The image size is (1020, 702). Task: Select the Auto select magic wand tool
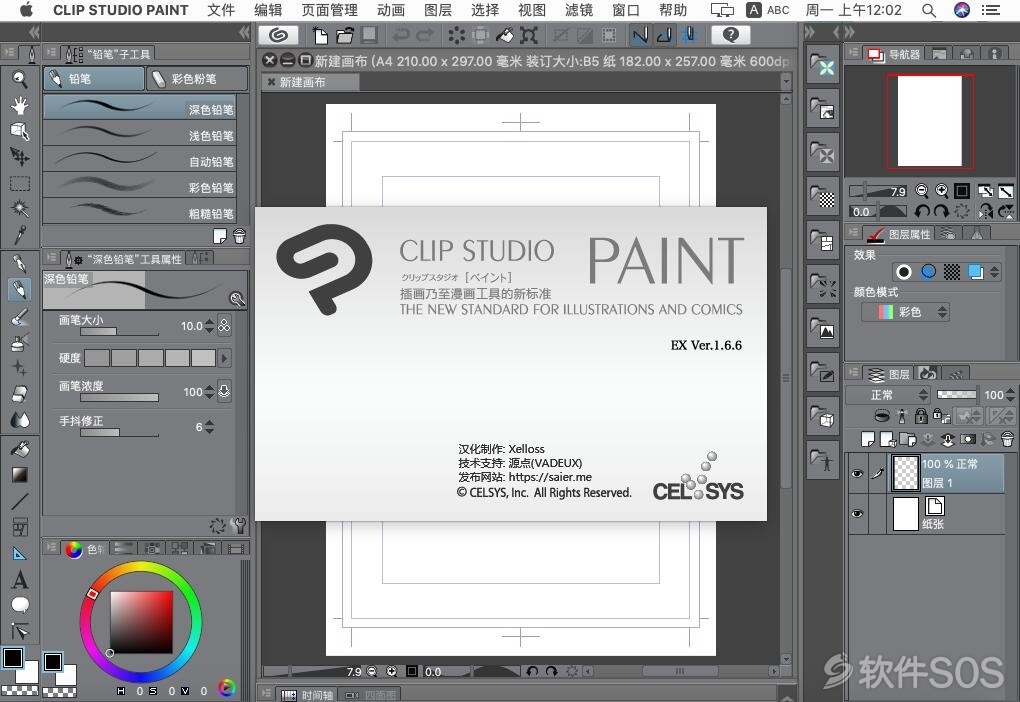20,209
